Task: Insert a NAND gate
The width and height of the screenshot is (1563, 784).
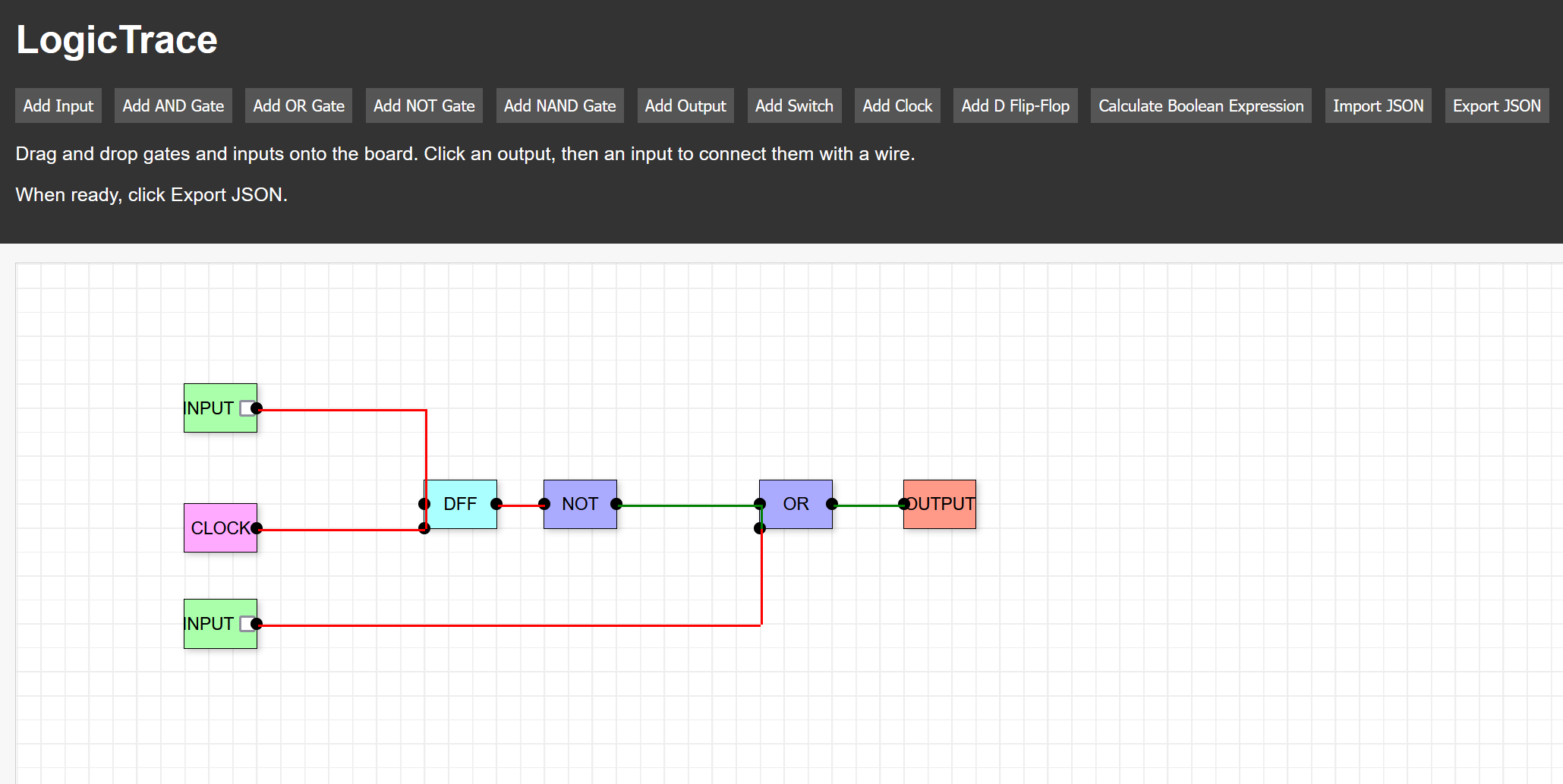Action: 559,105
